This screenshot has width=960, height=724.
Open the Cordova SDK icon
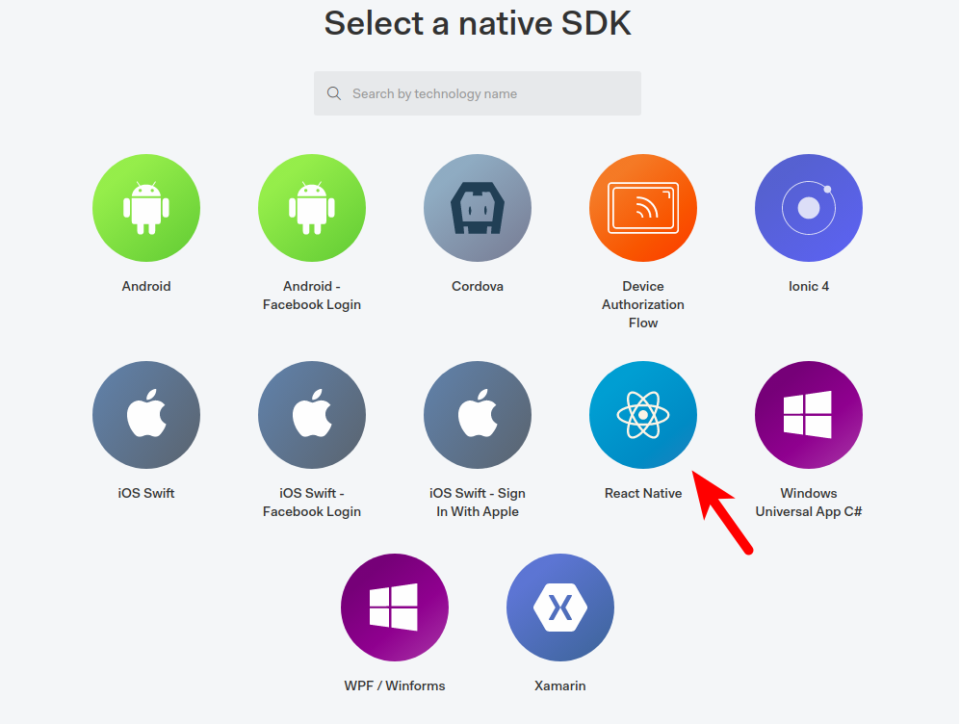pos(478,208)
